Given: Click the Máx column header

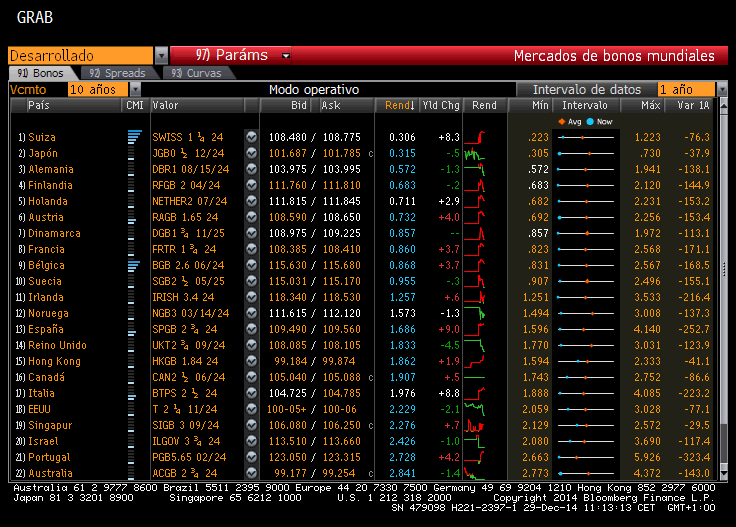Looking at the screenshot, I should [x=651, y=106].
